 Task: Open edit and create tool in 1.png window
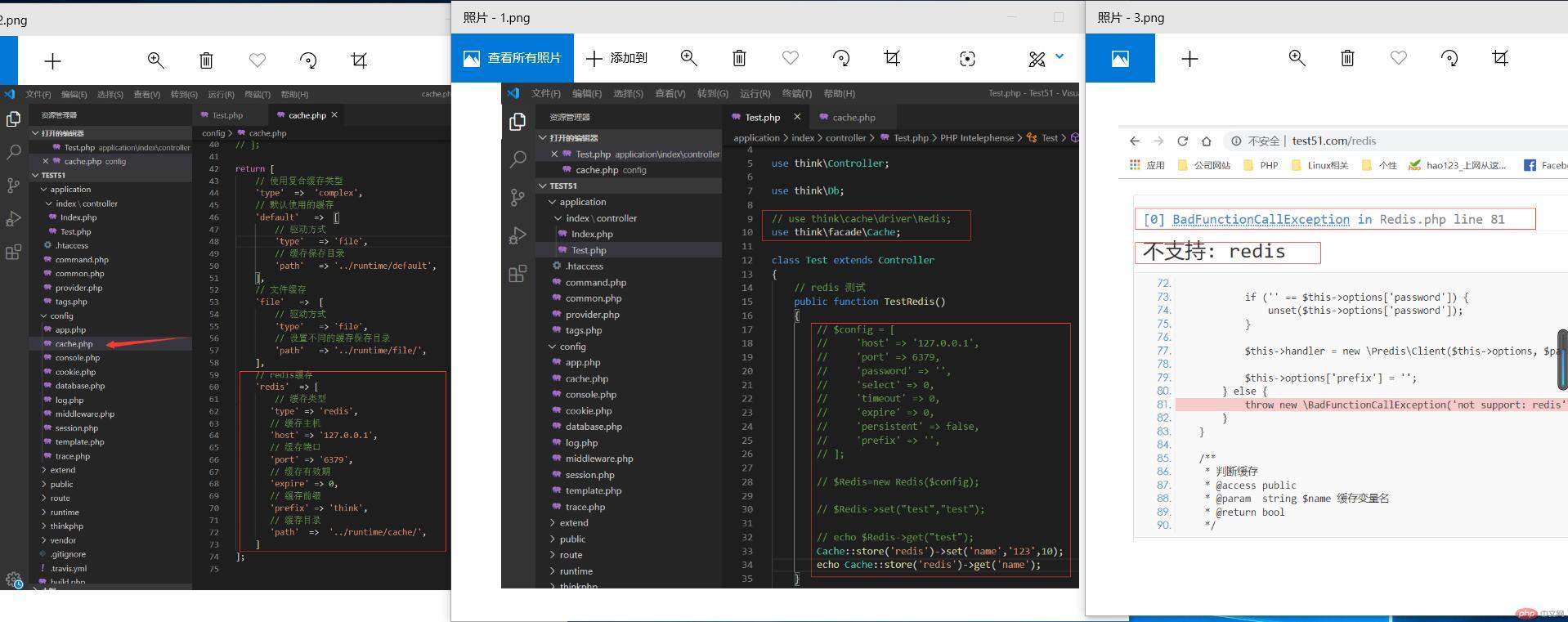(x=1037, y=58)
